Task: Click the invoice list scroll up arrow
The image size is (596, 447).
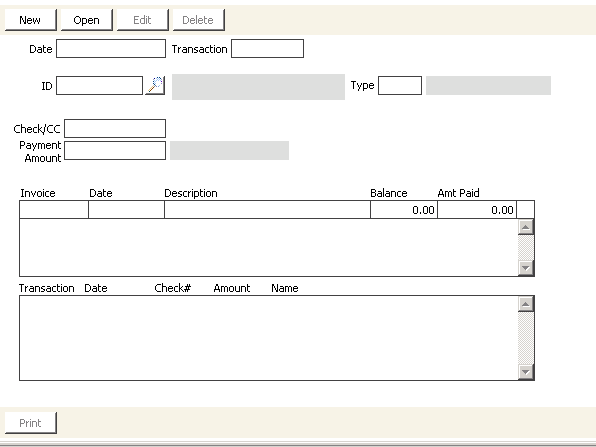Action: pos(526,227)
